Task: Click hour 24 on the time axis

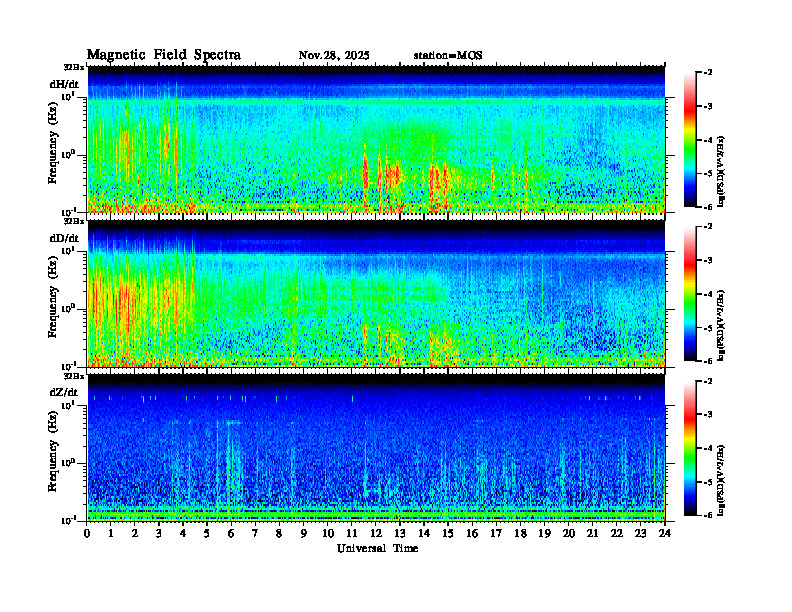Action: tap(665, 533)
